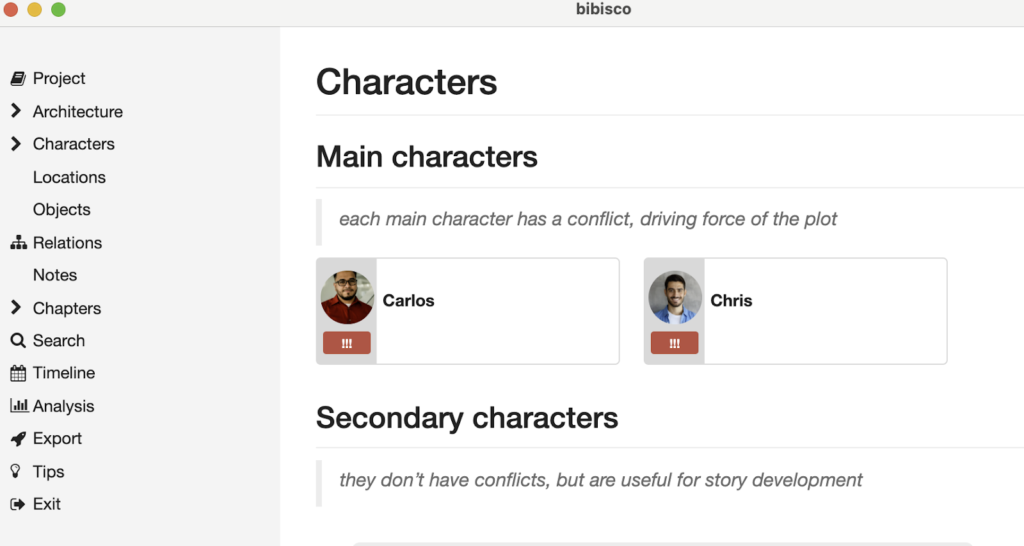Open Chris's profile photo
Image resolution: width=1024 pixels, height=546 pixels.
click(x=675, y=297)
